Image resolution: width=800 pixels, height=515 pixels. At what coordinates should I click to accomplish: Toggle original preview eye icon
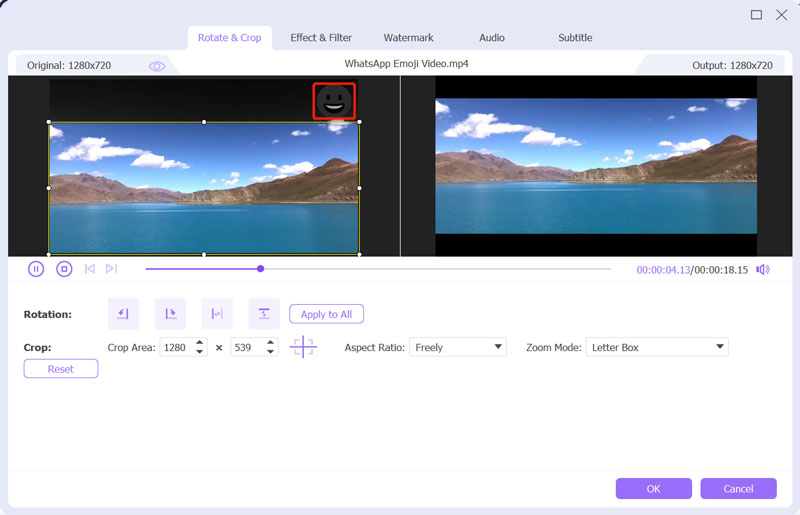click(157, 66)
